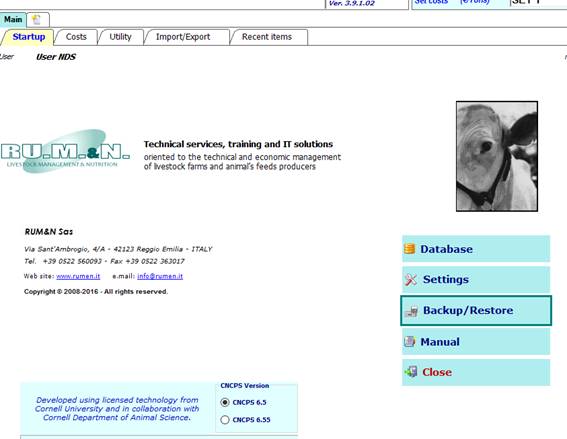Click the RUM&N company logo
Screen dimensions: 567x439
[x=65, y=151]
